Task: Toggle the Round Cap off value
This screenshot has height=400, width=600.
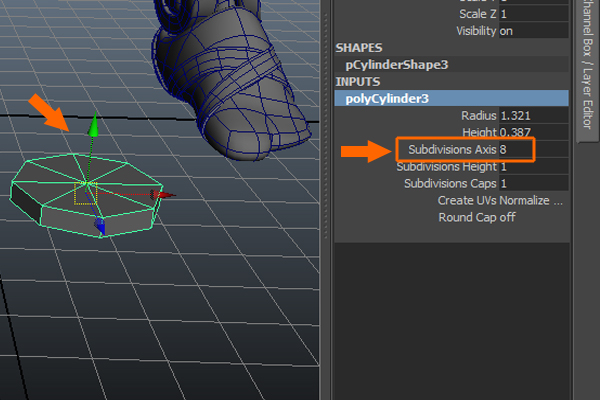Action: click(x=507, y=217)
